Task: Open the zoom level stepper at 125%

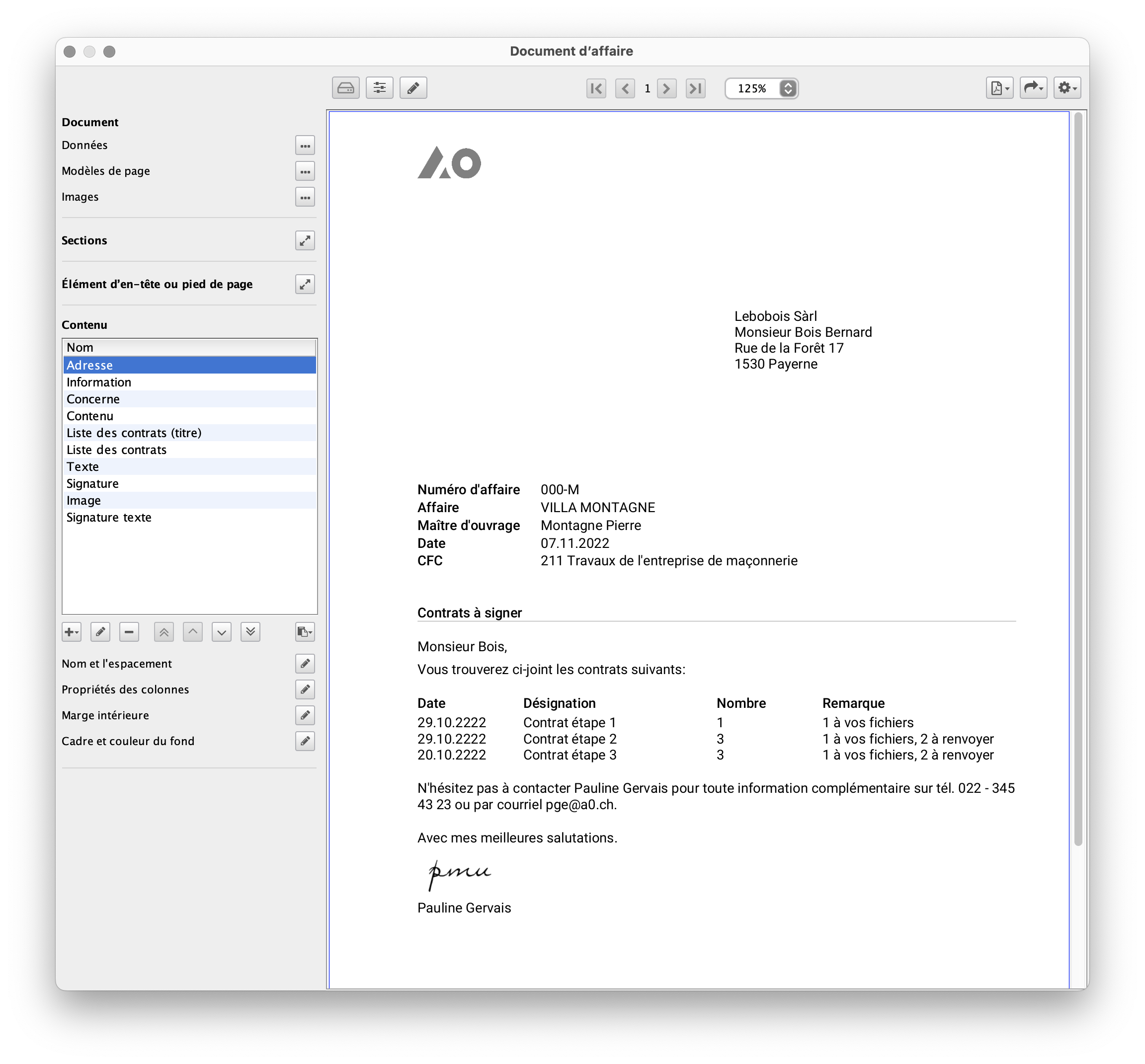Action: pos(788,88)
